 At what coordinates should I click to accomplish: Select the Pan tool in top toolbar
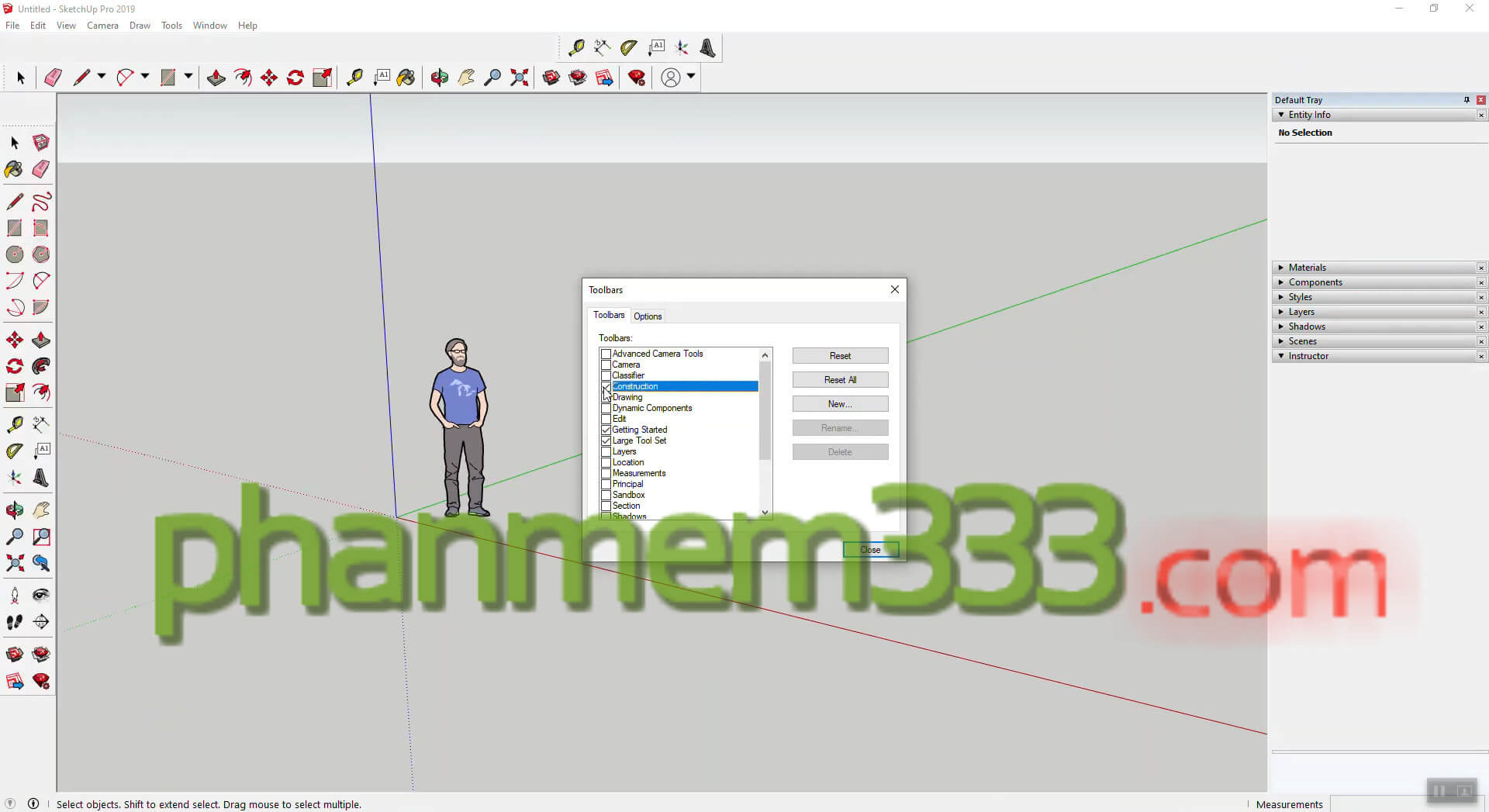click(x=466, y=78)
